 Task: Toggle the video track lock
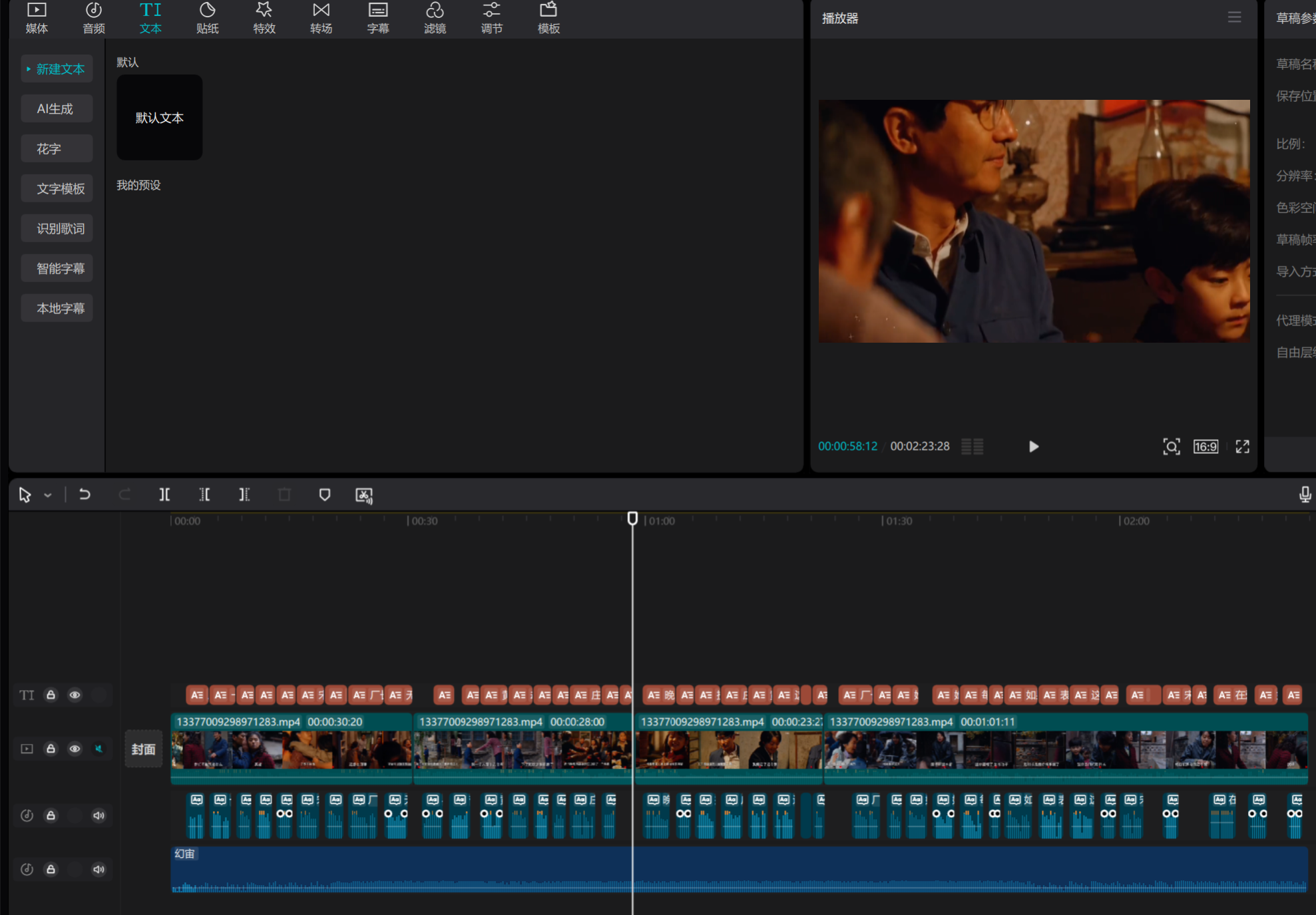click(x=51, y=749)
